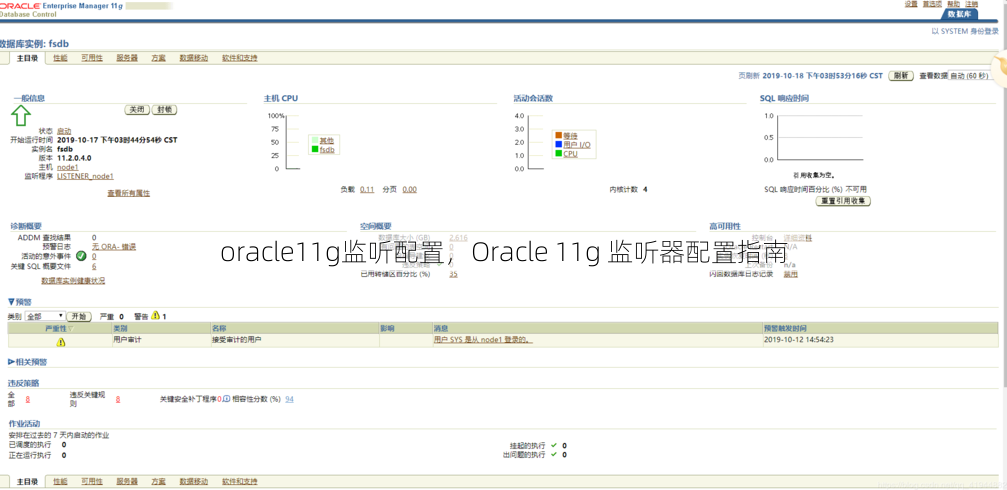The height and width of the screenshot is (490, 1007).
Task: Open the 0.11 load value link
Action: [367, 189]
